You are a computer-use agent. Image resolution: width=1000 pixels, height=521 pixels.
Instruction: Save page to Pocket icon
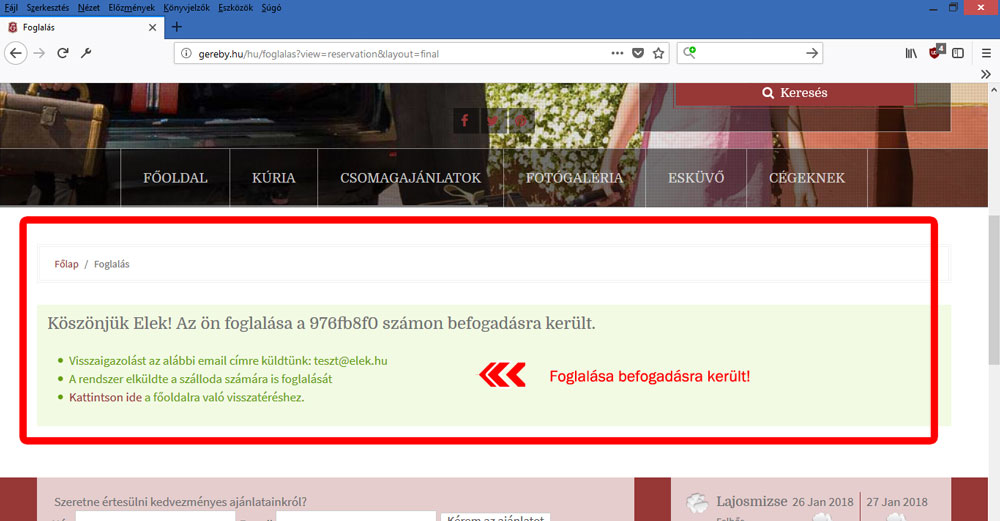[x=637, y=53]
